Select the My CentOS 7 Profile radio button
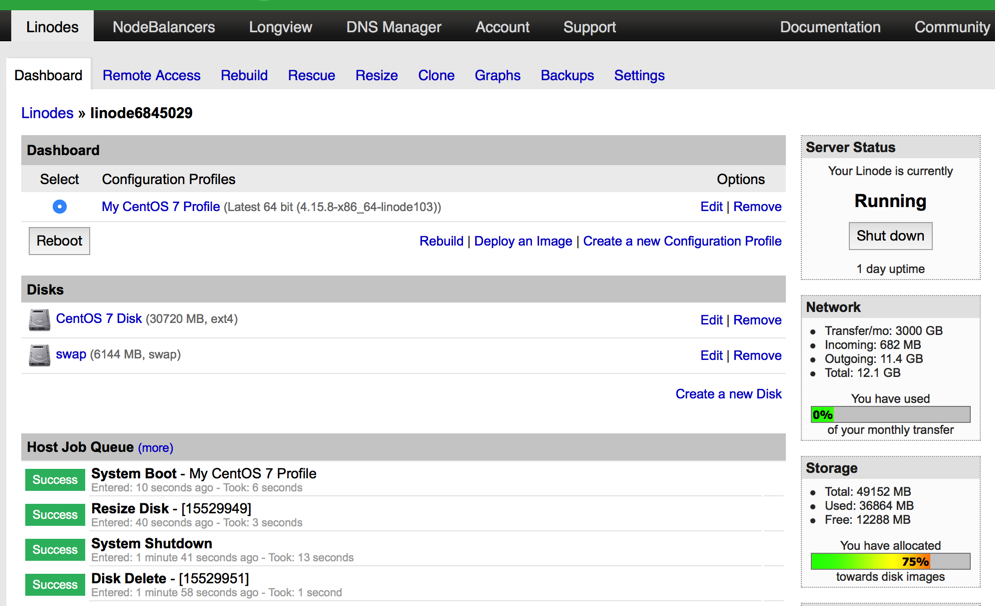The height and width of the screenshot is (606, 995). (x=60, y=206)
